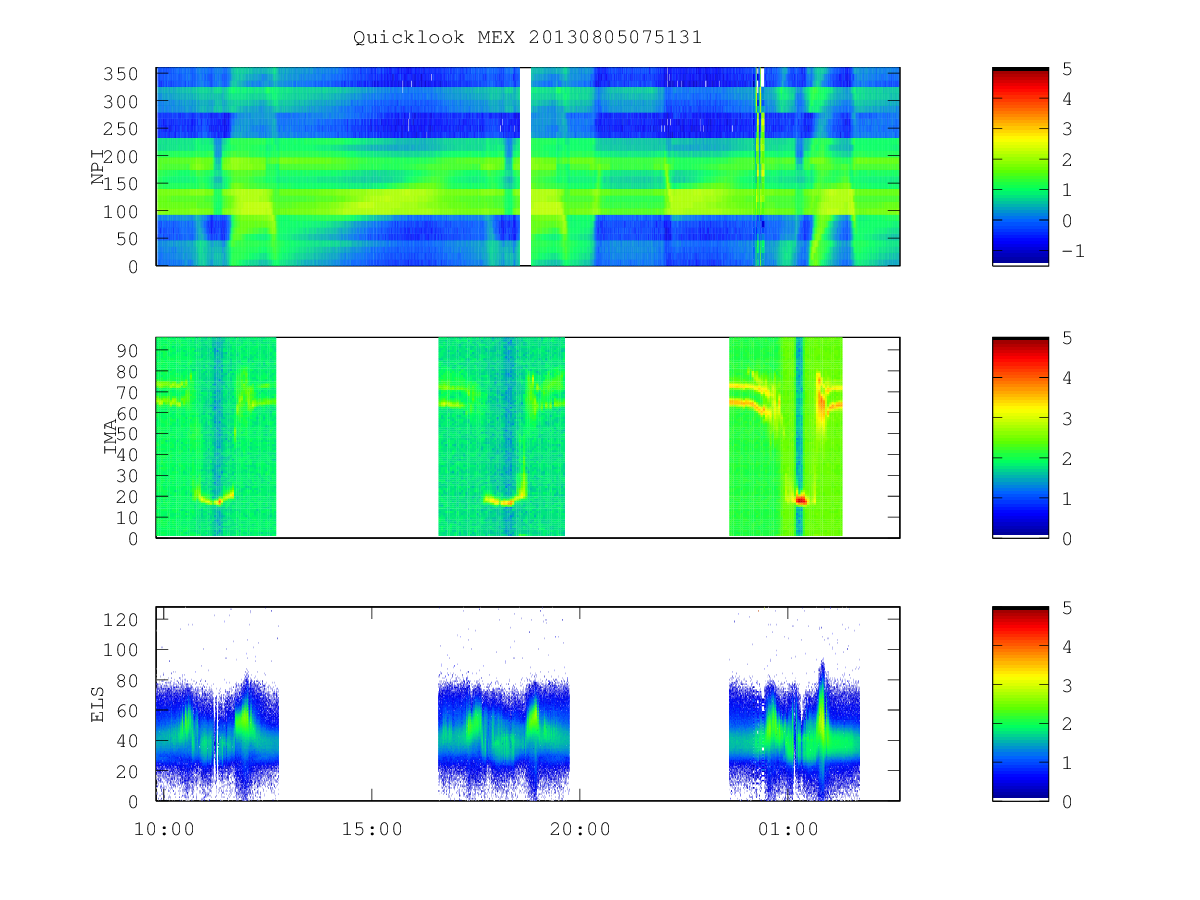Click the NPI axis label

tap(98, 166)
